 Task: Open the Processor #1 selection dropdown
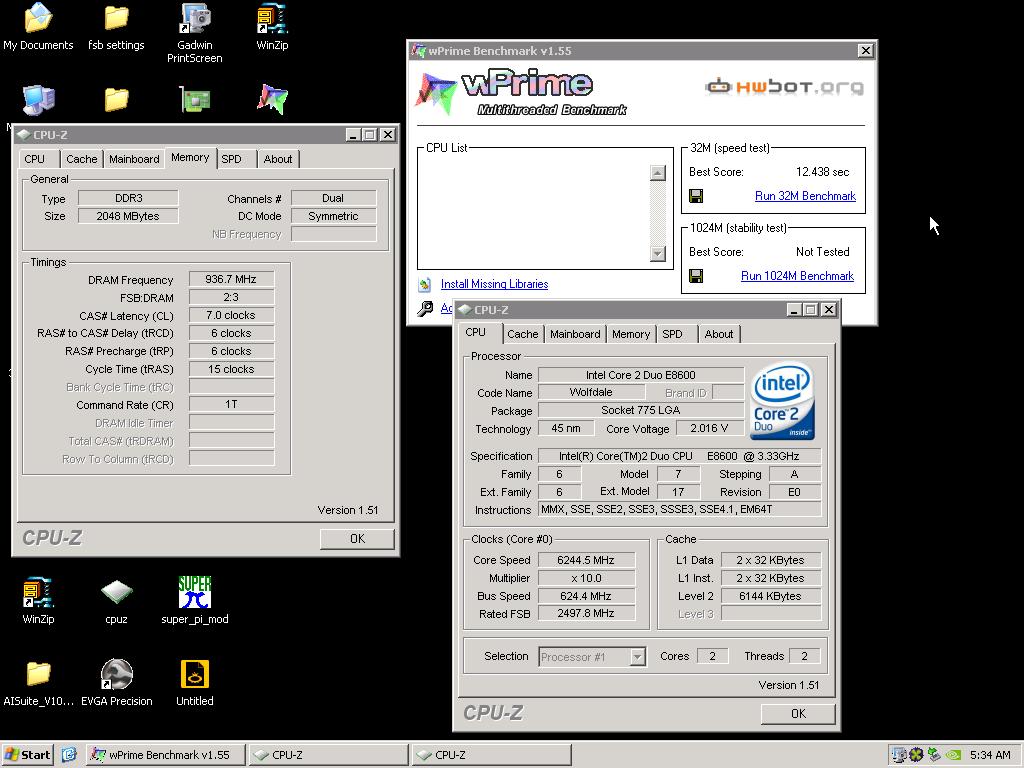tap(637, 656)
